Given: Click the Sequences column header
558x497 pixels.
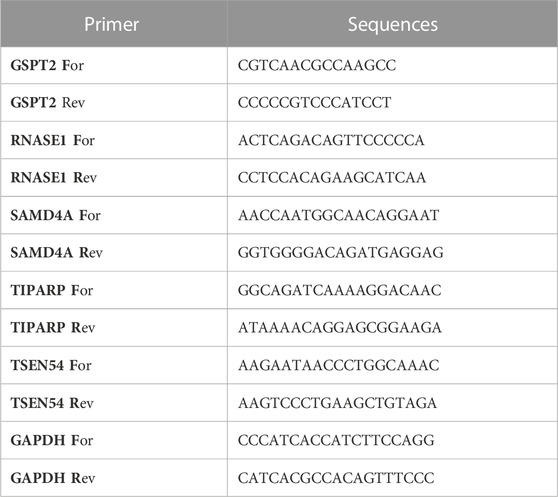Looking at the screenshot, I should pyautogui.click(x=393, y=25).
